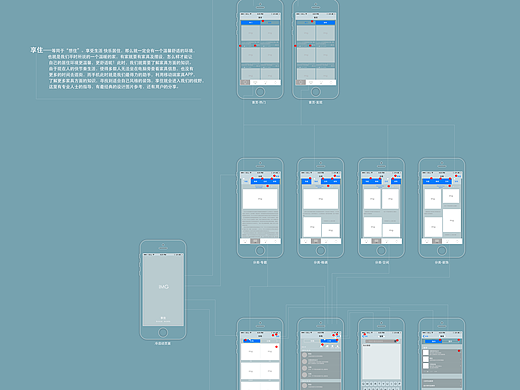The width and height of the screenshot is (520, 390).
Task: Select the first blue tab in the second middle-row phone
Action: coord(306,181)
